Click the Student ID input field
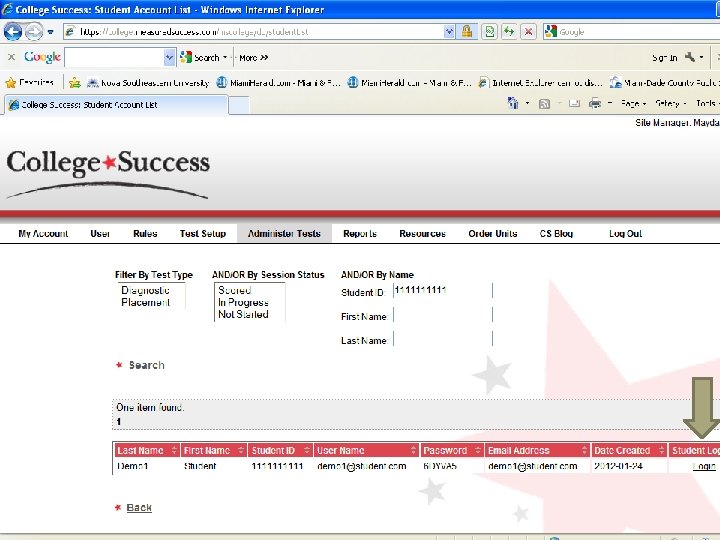Image resolution: width=720 pixels, height=540 pixels. tap(443, 290)
